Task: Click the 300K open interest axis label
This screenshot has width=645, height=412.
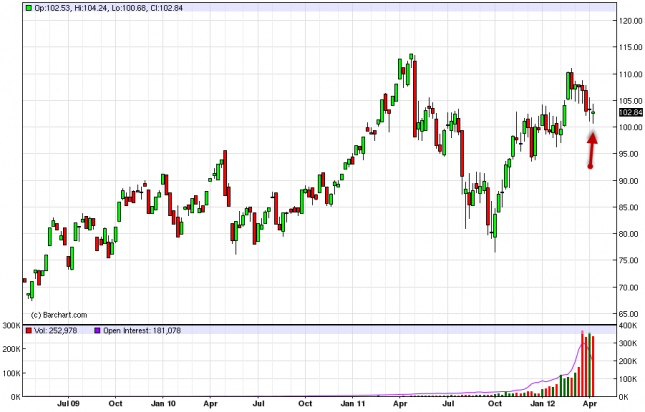Action: click(629, 343)
